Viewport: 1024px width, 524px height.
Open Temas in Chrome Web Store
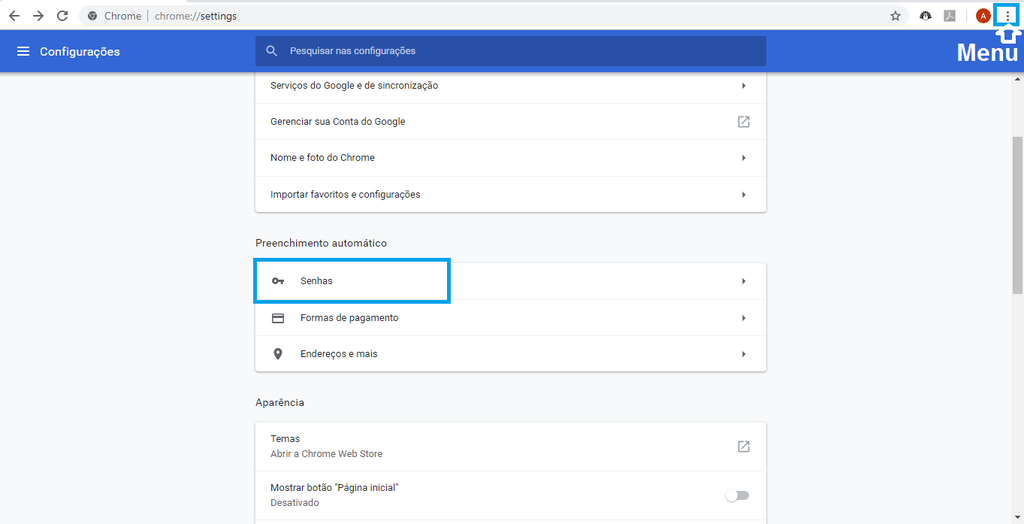511,446
